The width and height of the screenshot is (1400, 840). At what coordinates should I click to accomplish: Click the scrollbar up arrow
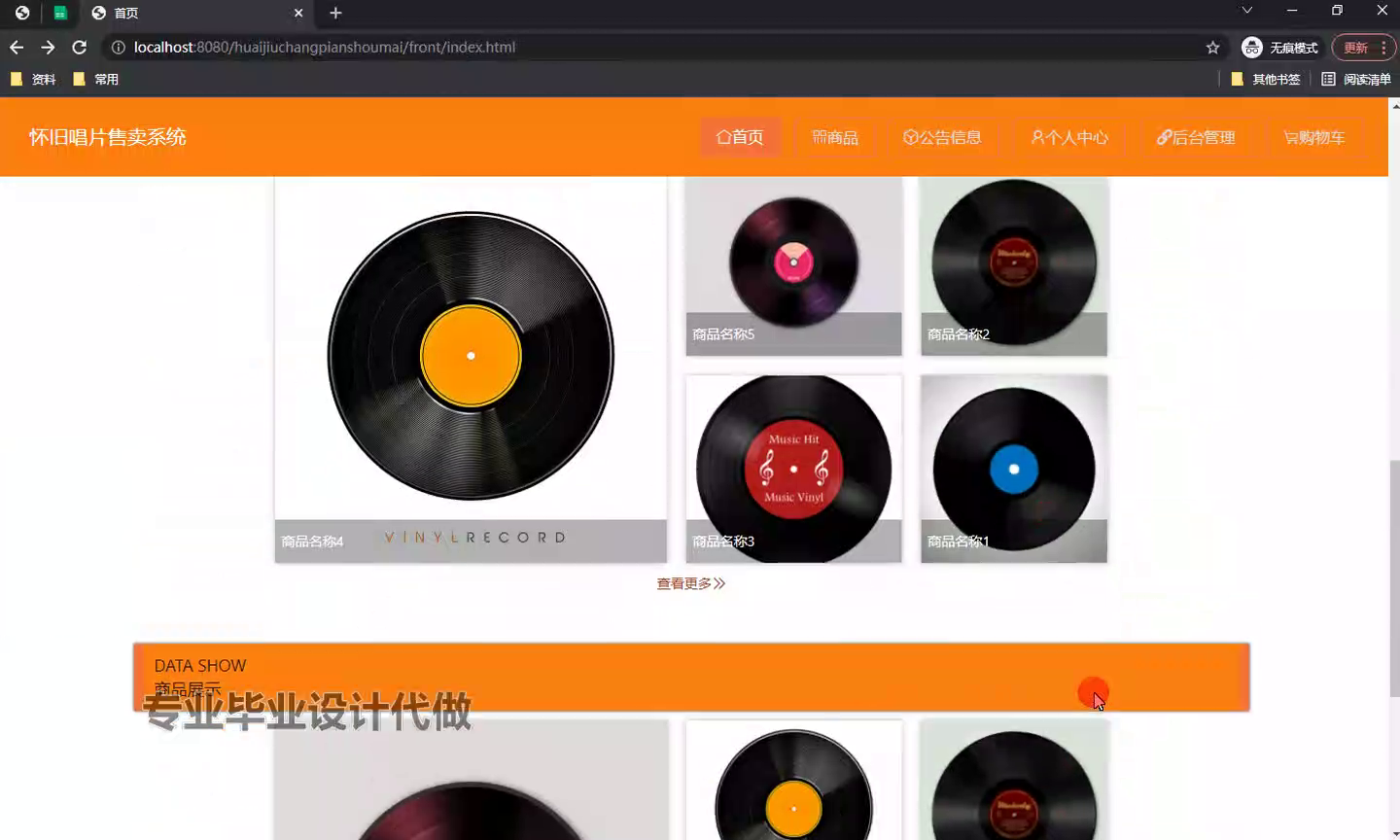click(1394, 104)
